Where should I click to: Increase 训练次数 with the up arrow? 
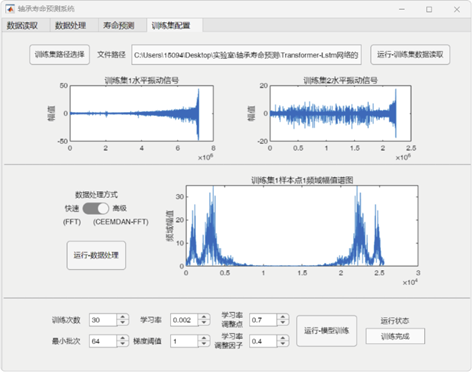tap(123, 317)
